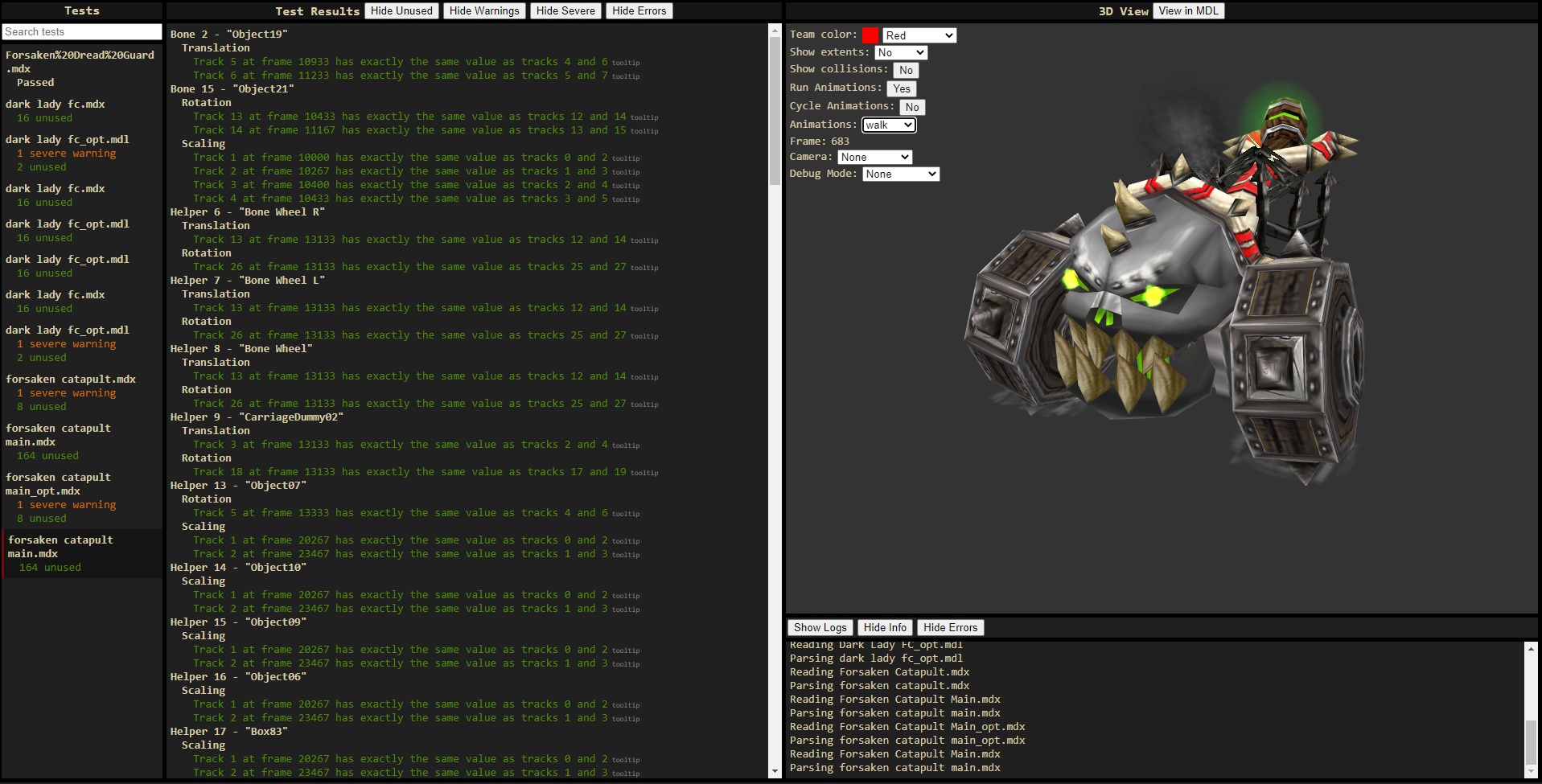Viewport: 1542px width, 784px height.
Task: Toggle the Hide Severe filter
Action: coord(565,10)
